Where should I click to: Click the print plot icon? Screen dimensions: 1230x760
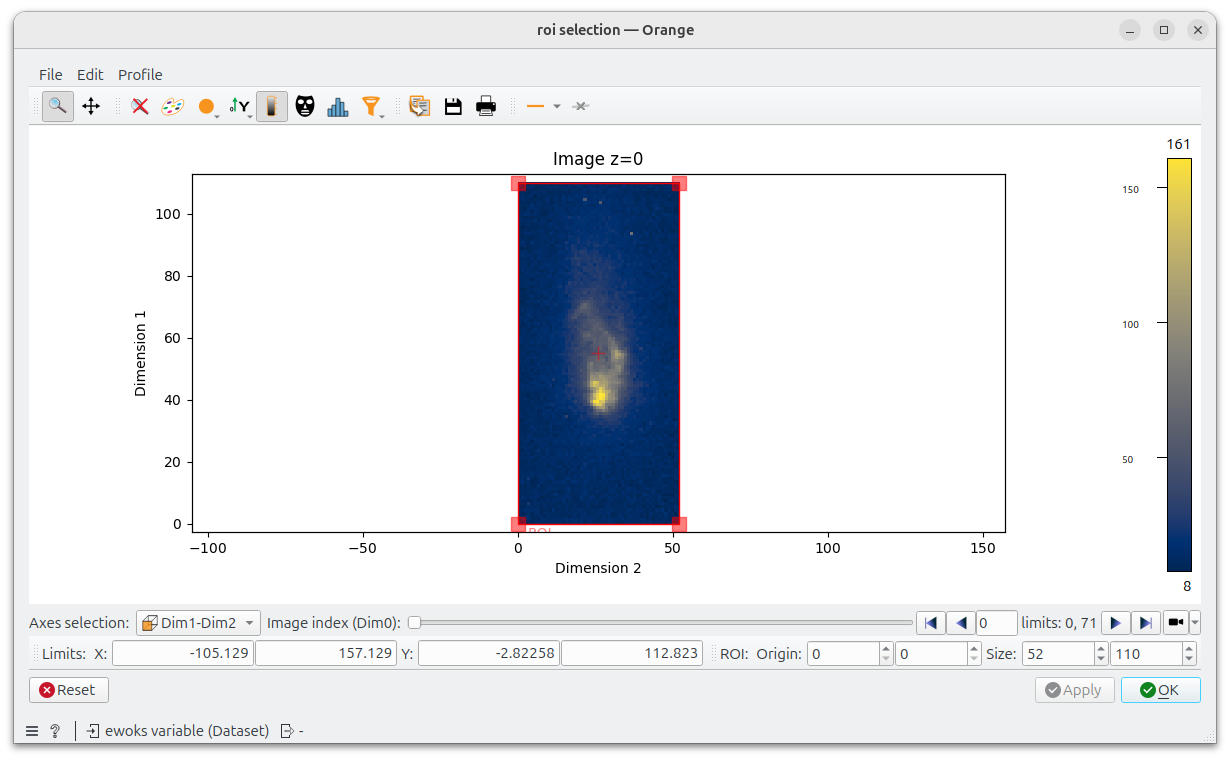click(486, 106)
